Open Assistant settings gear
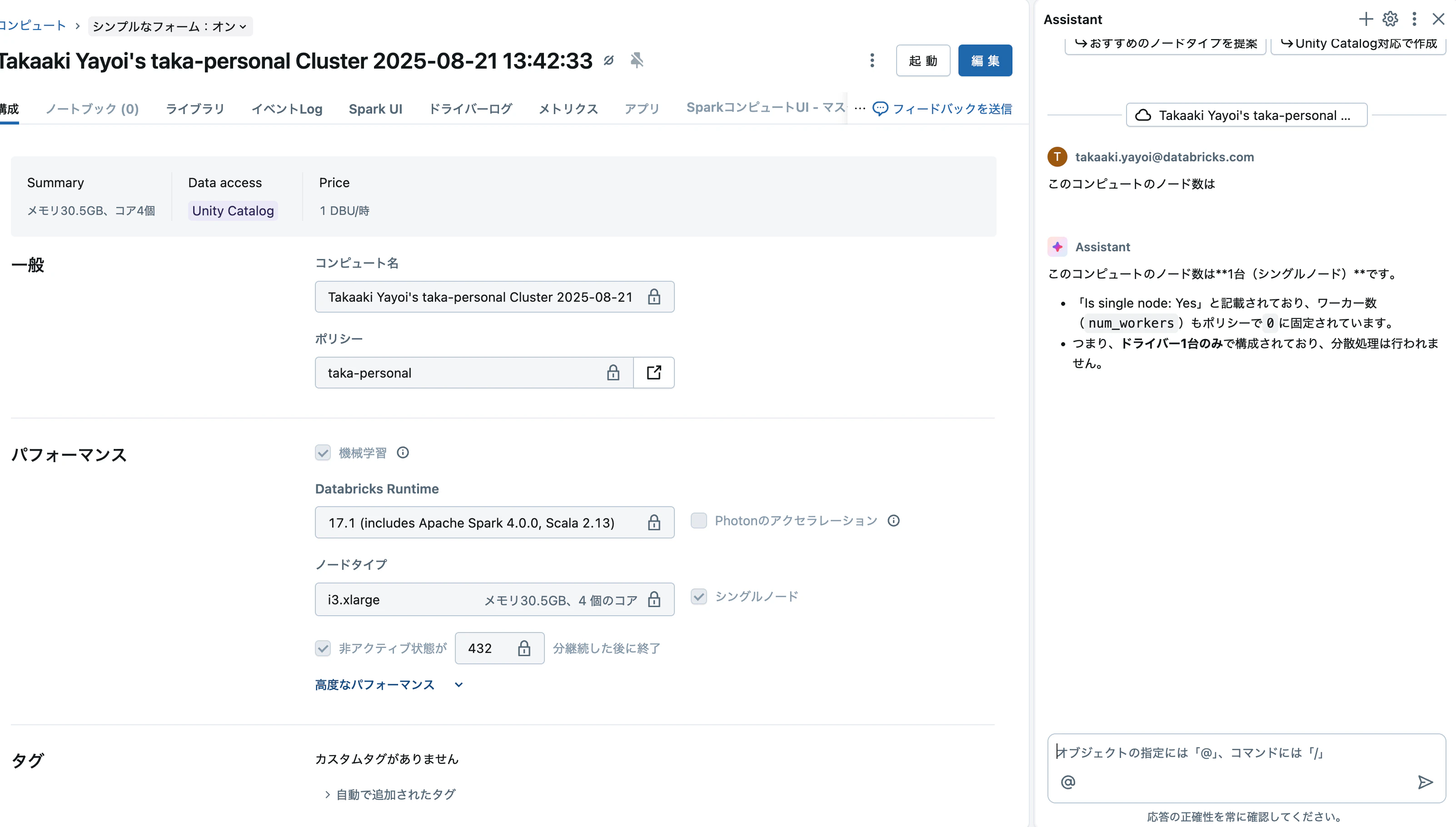 point(1390,19)
